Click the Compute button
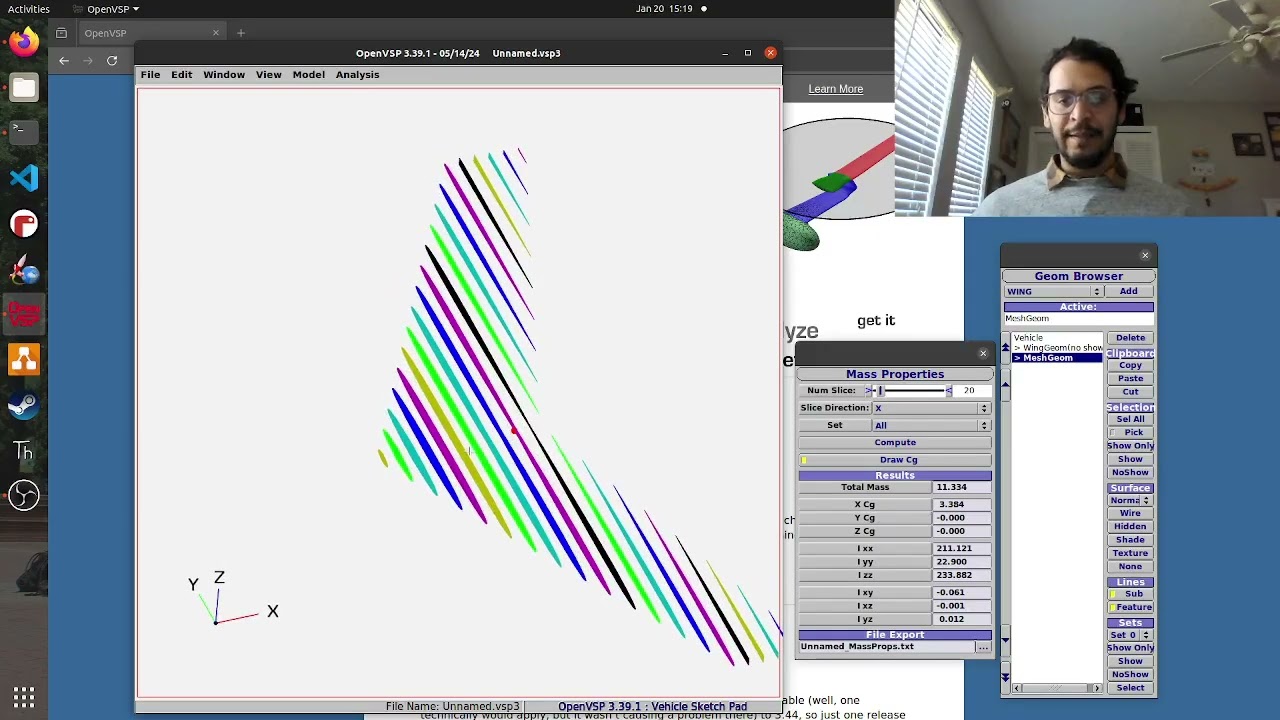 pyautogui.click(x=895, y=442)
